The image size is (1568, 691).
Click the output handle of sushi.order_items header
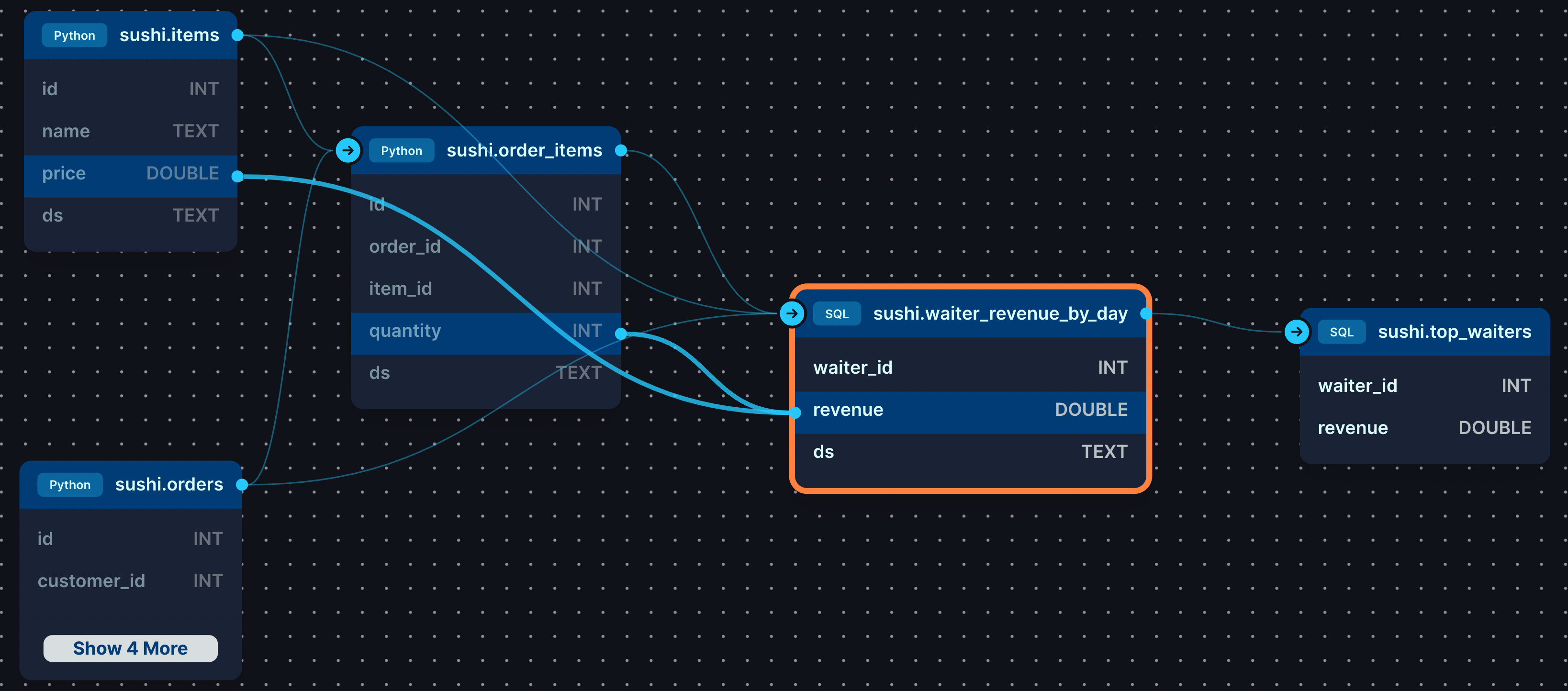pyautogui.click(x=621, y=150)
